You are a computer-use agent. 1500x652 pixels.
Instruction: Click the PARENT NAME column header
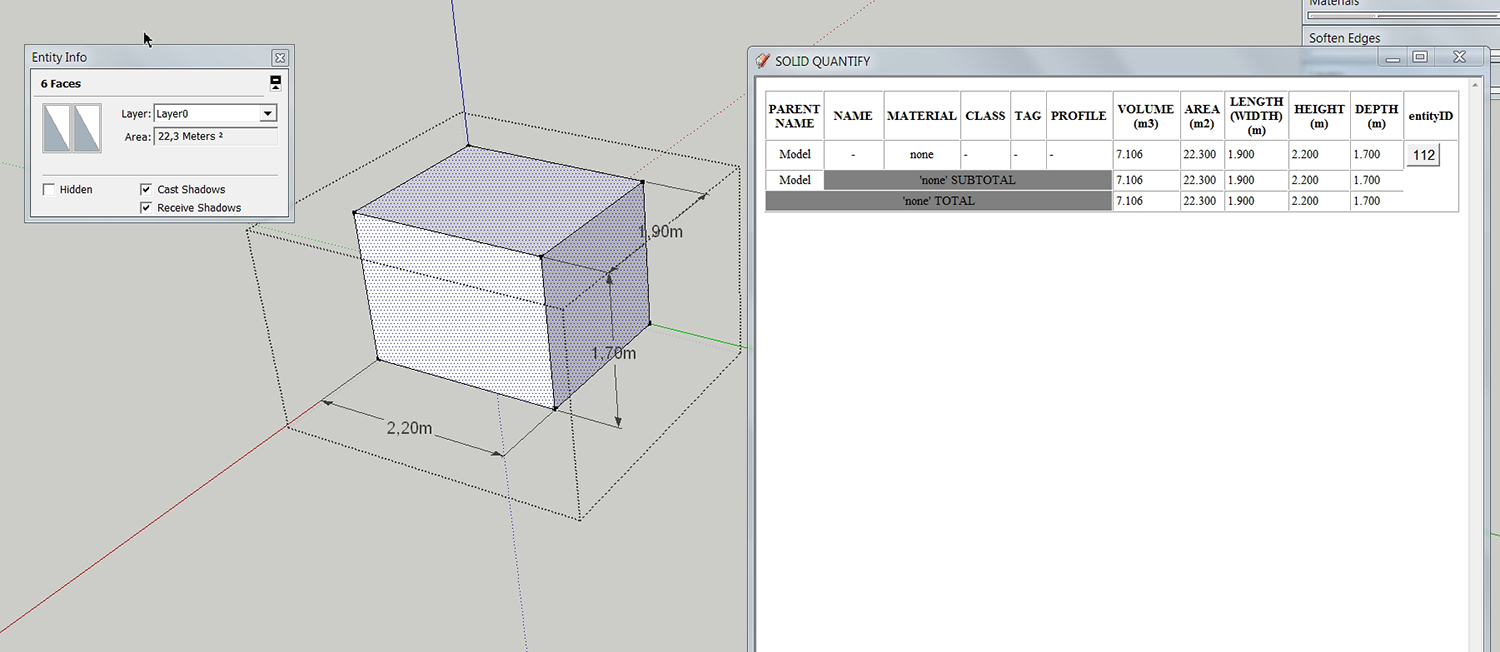tap(795, 116)
